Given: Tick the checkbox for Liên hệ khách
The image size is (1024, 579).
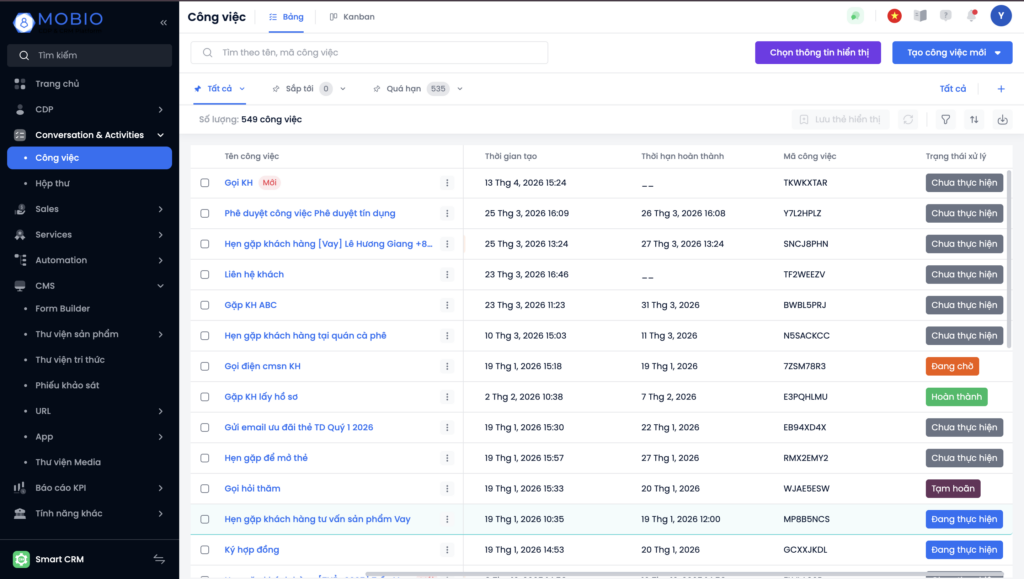Looking at the screenshot, I should 205,275.
